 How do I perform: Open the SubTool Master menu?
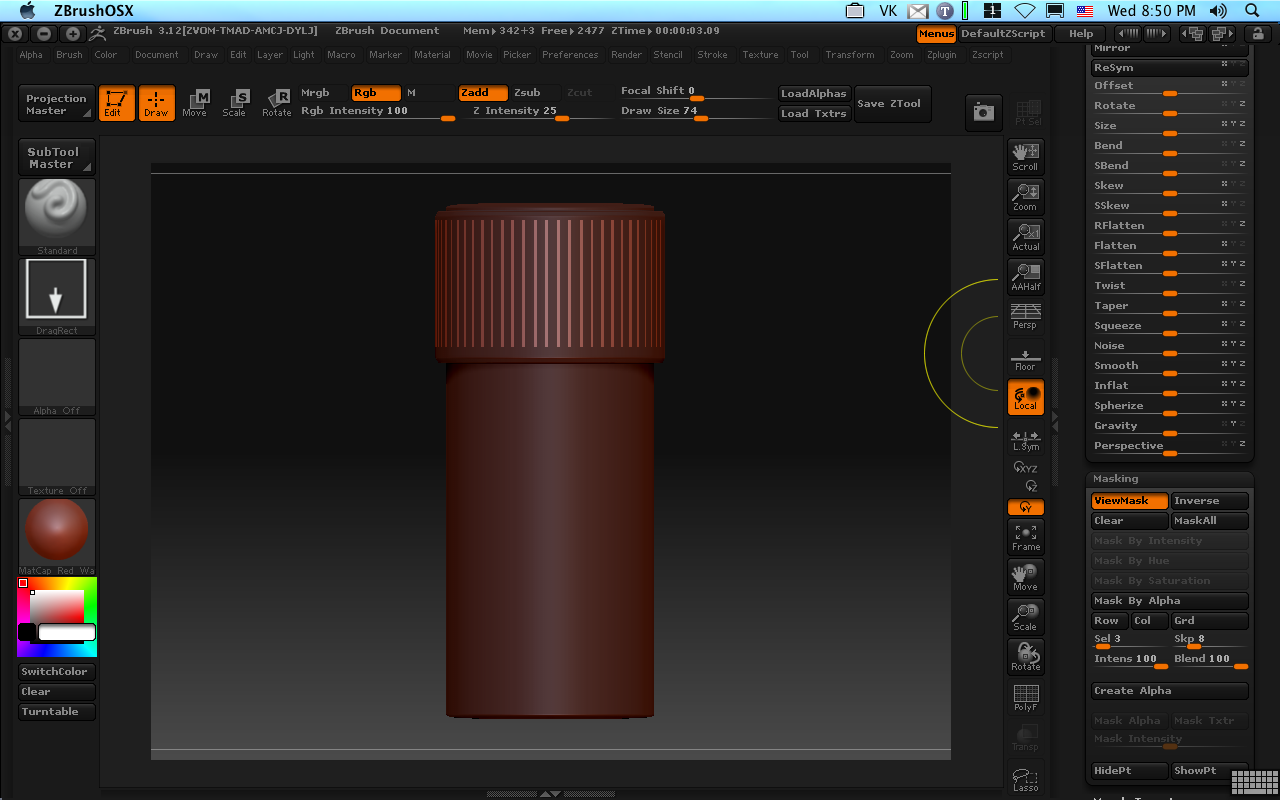(56, 158)
